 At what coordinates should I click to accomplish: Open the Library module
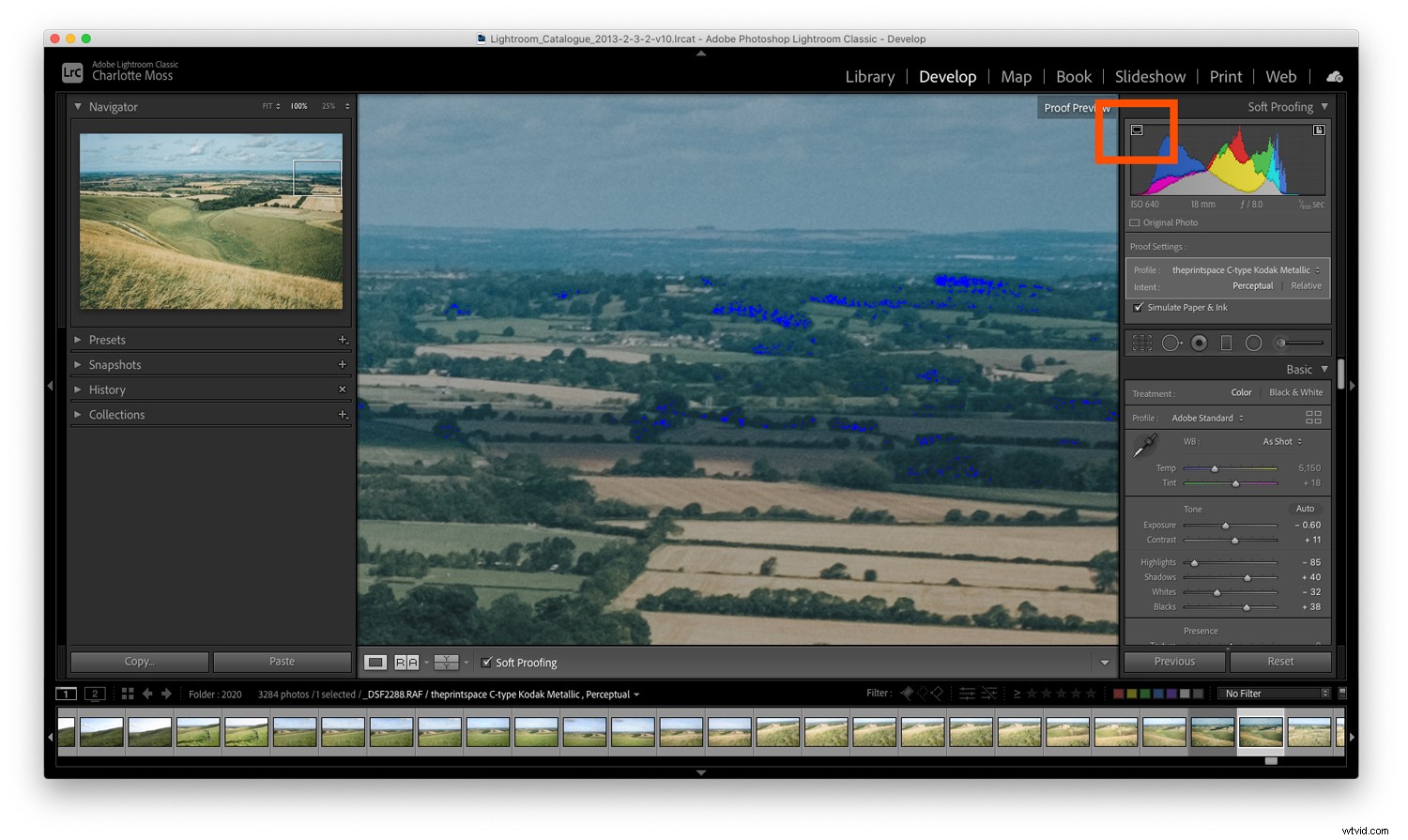tap(868, 76)
